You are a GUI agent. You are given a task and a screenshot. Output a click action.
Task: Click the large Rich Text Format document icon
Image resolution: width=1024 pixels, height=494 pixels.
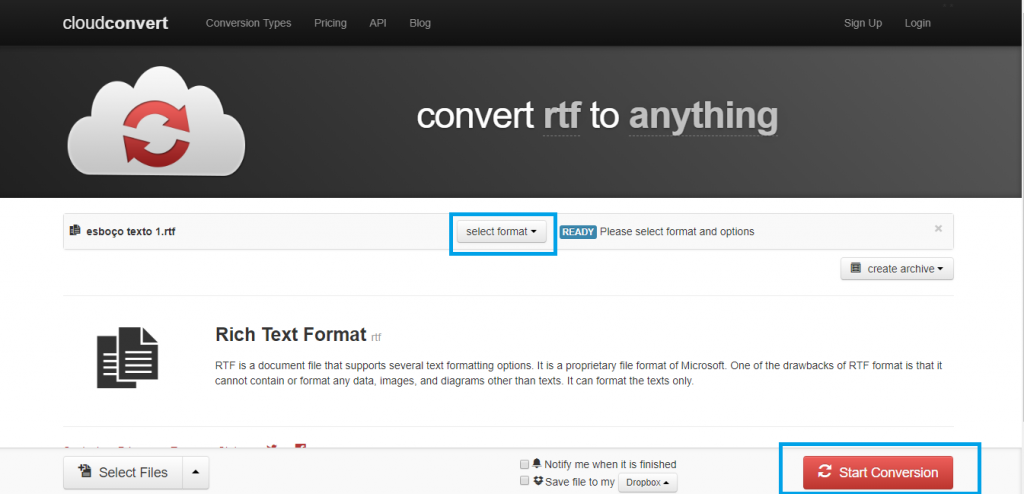point(127,357)
